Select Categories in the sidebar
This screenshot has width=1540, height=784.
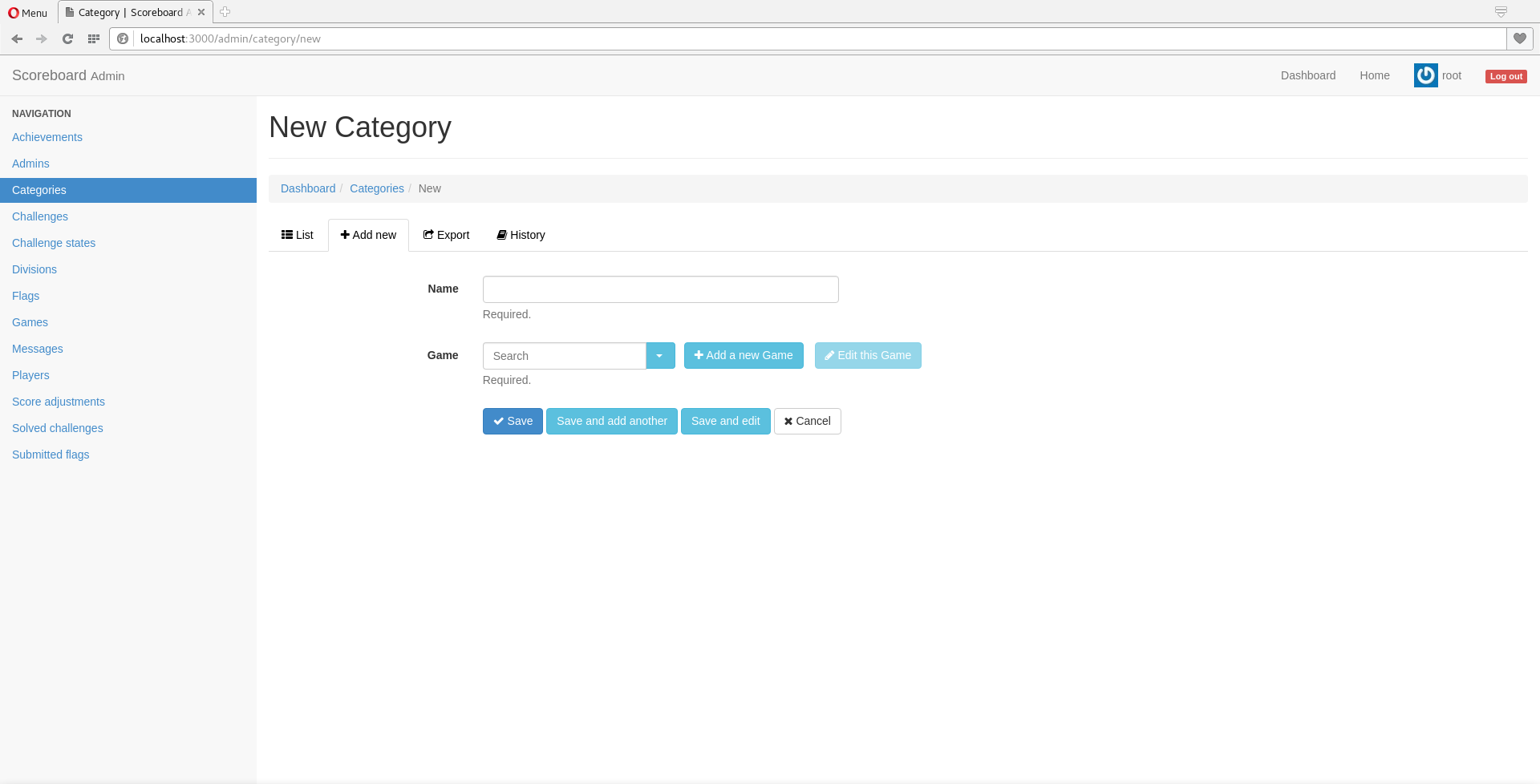click(x=128, y=190)
